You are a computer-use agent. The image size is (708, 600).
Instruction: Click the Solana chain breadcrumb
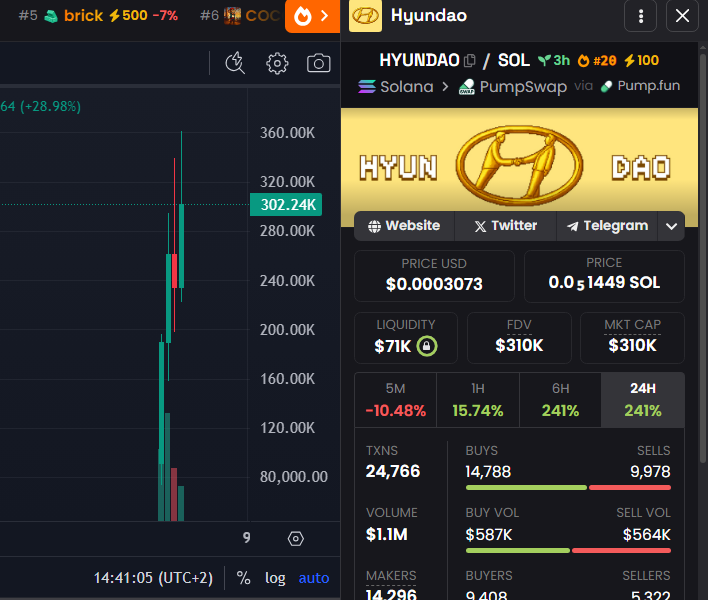tap(396, 86)
